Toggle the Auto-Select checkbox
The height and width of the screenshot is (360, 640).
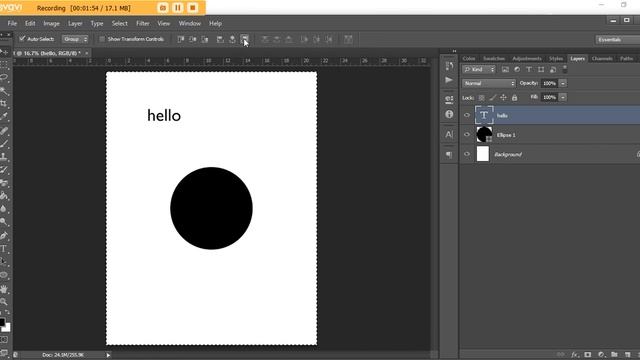point(22,39)
